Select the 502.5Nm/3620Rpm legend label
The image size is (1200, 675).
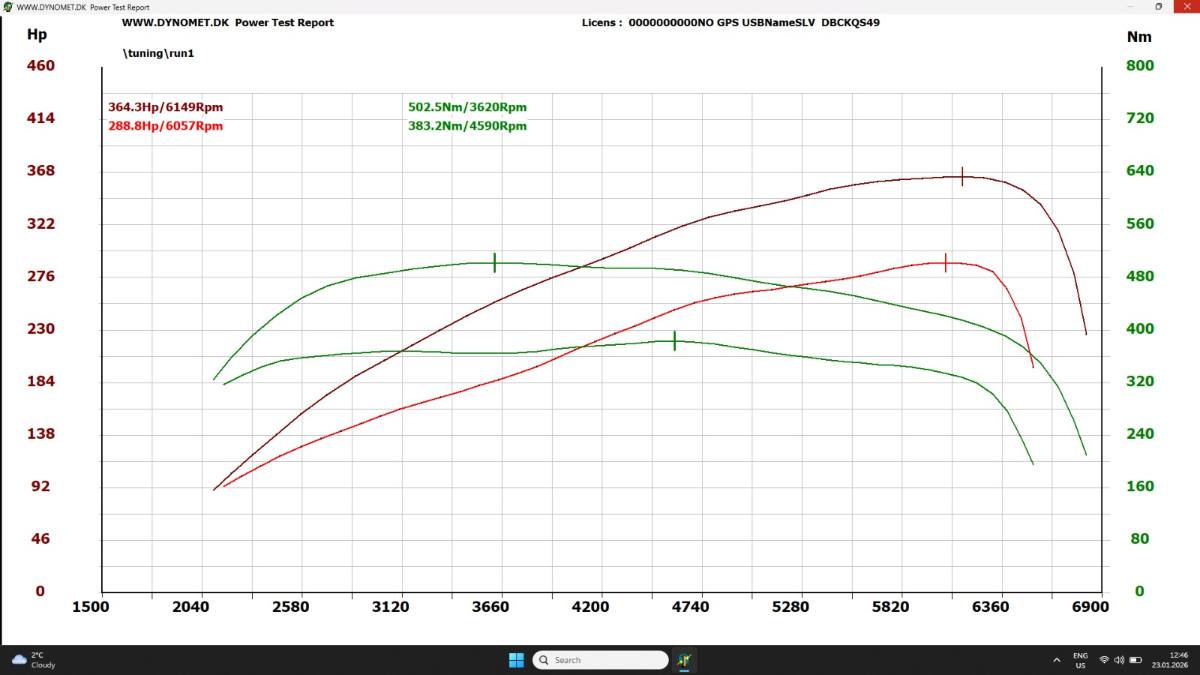[467, 107]
